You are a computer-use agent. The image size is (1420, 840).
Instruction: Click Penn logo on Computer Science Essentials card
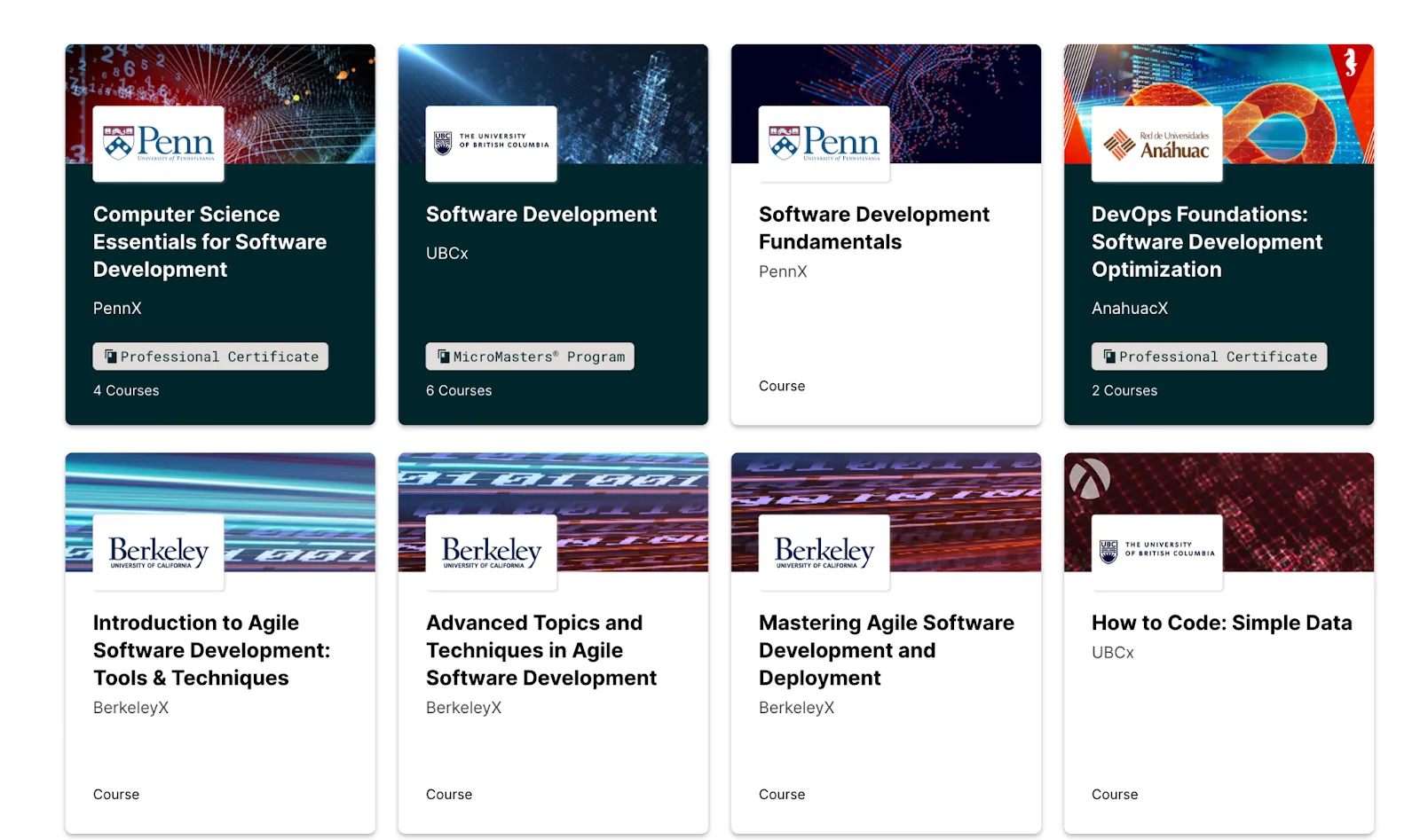pyautogui.click(x=158, y=144)
